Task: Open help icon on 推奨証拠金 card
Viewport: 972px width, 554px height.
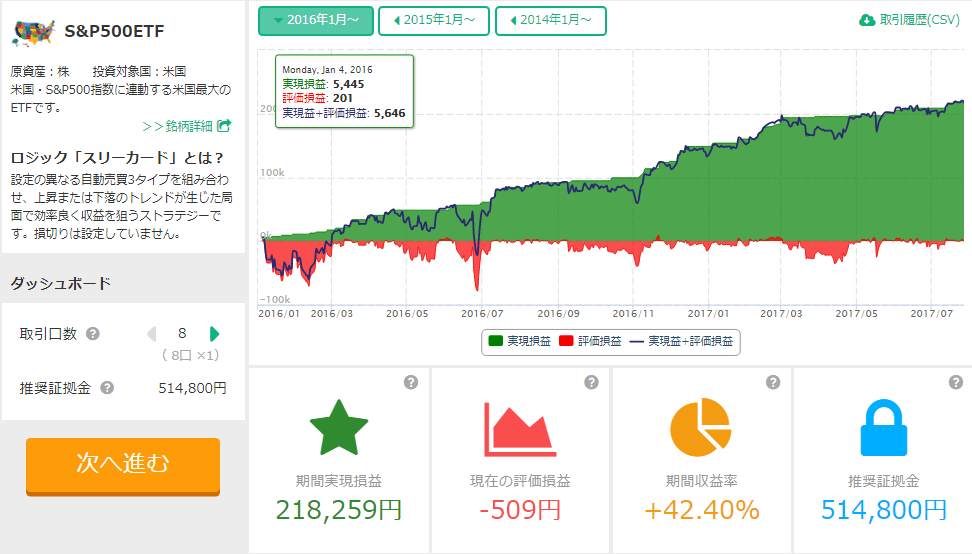Action: (x=955, y=382)
